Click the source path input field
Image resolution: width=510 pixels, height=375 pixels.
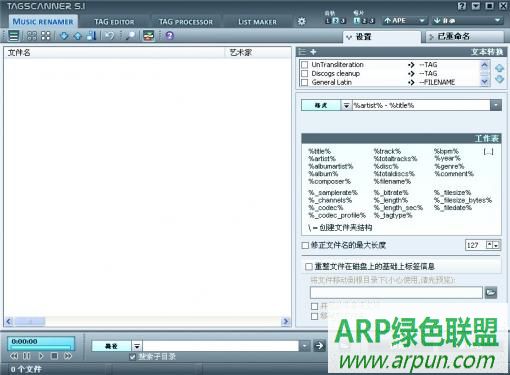[x=221, y=346]
